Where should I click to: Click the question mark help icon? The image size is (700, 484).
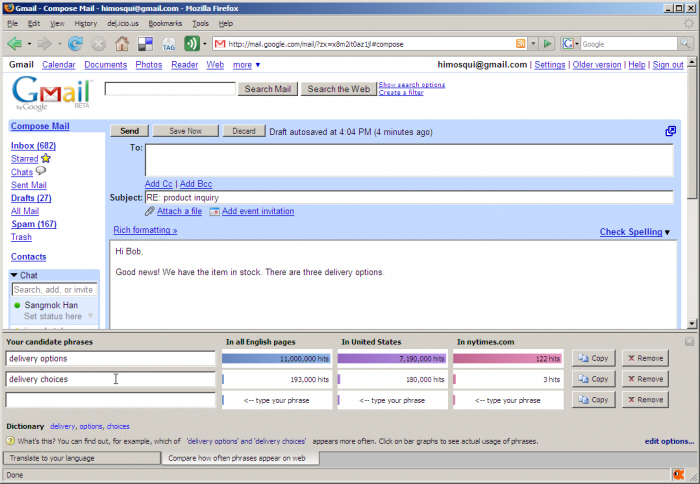click(x=10, y=441)
